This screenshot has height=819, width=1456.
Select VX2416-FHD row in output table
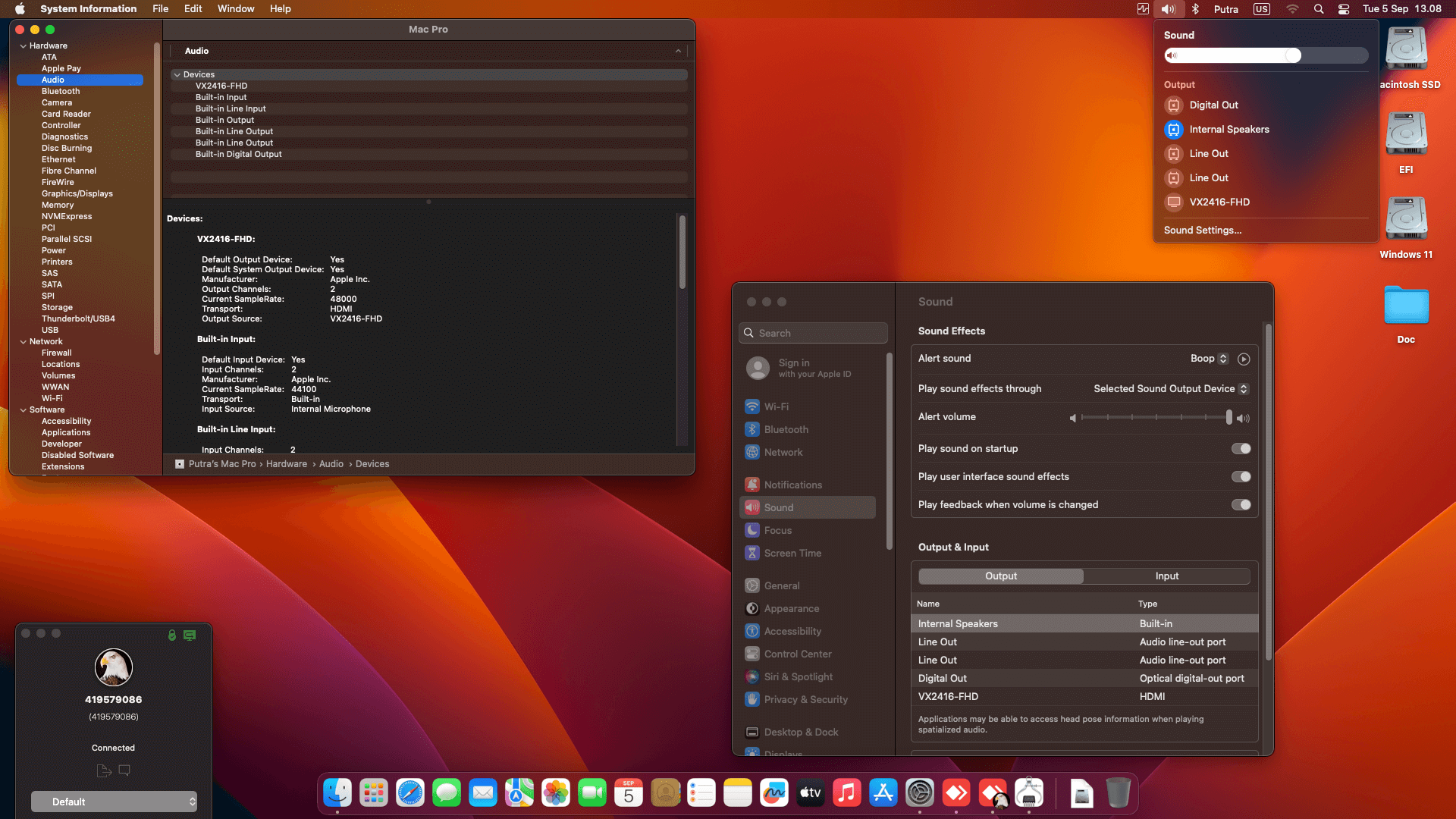click(x=1084, y=697)
